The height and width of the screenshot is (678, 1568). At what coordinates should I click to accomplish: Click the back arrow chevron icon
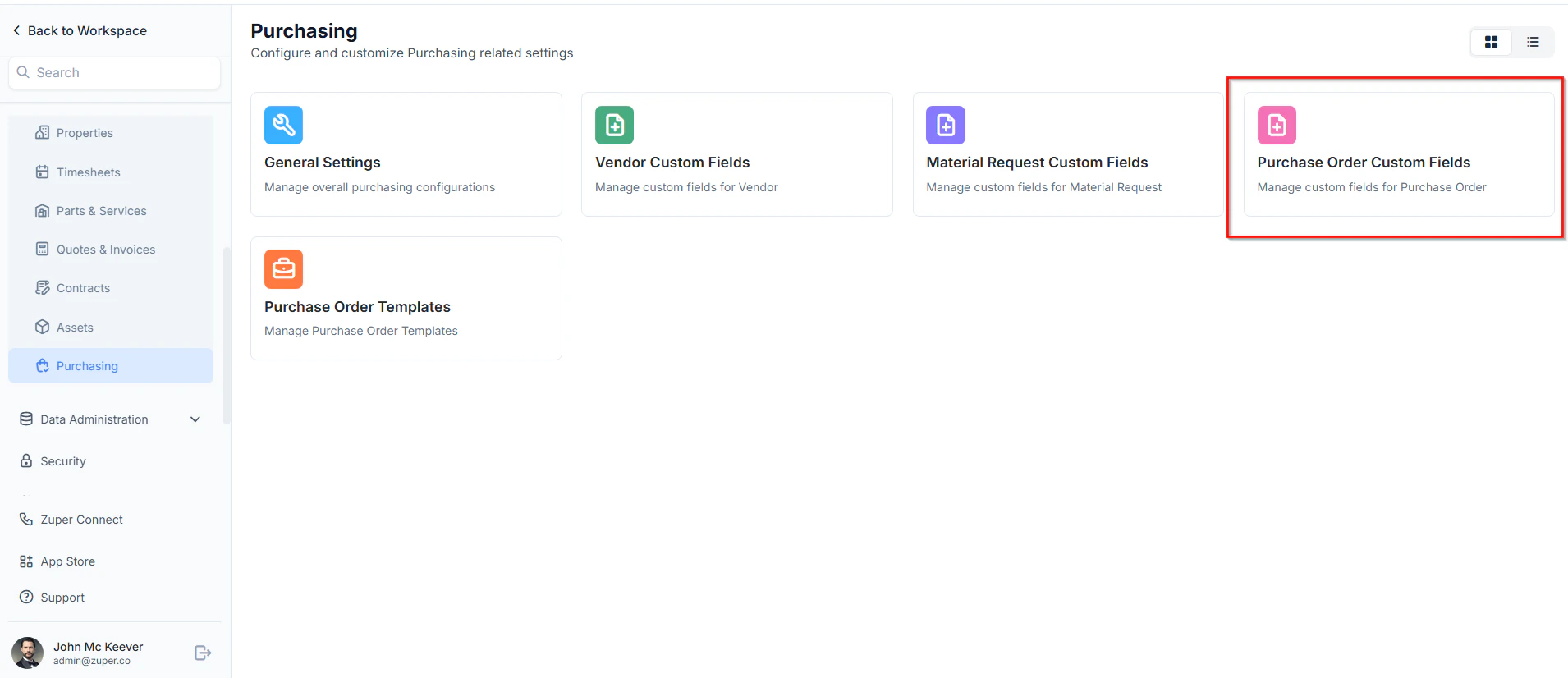[x=16, y=30]
